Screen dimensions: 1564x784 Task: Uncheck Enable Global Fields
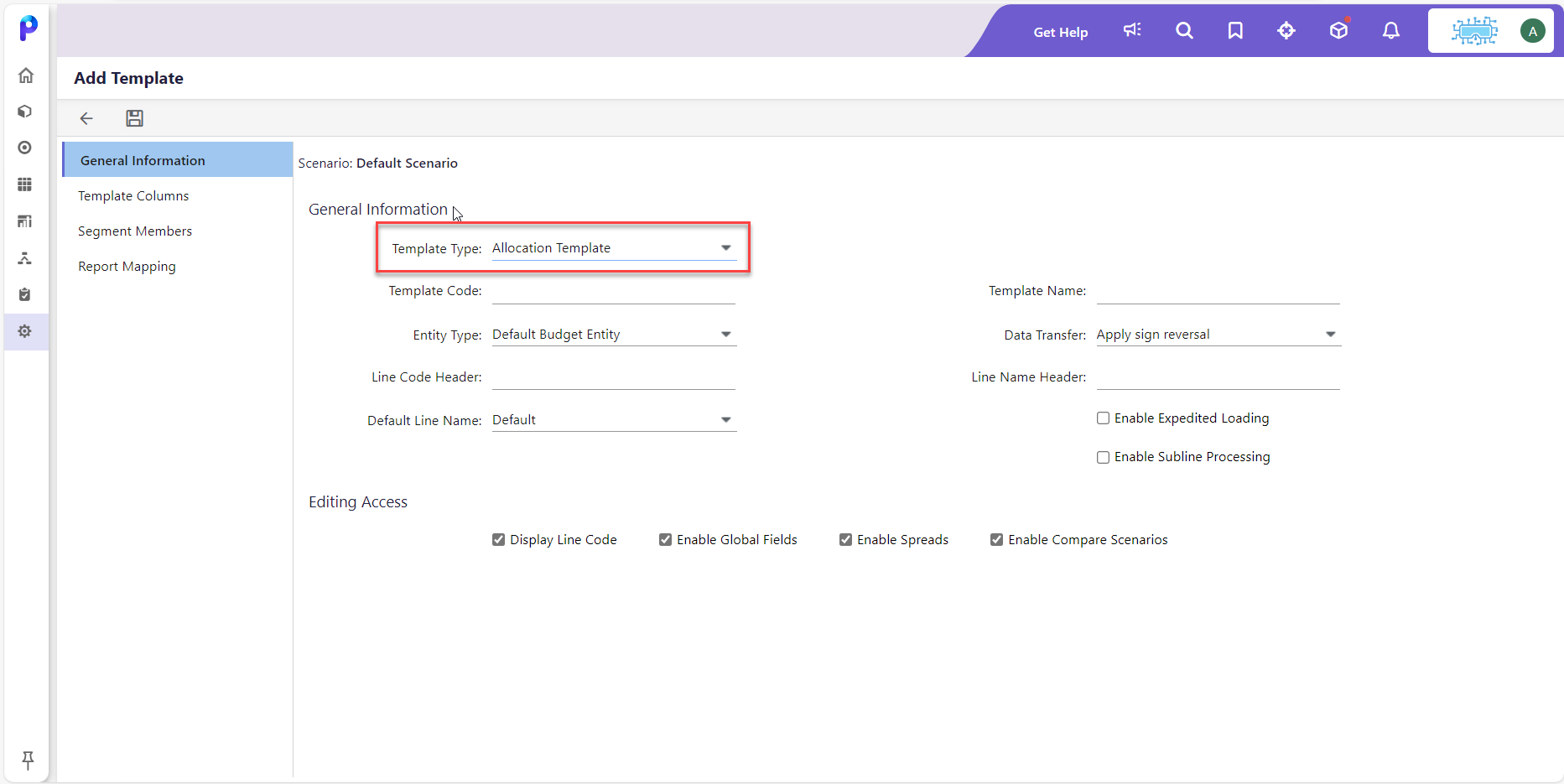click(x=665, y=539)
